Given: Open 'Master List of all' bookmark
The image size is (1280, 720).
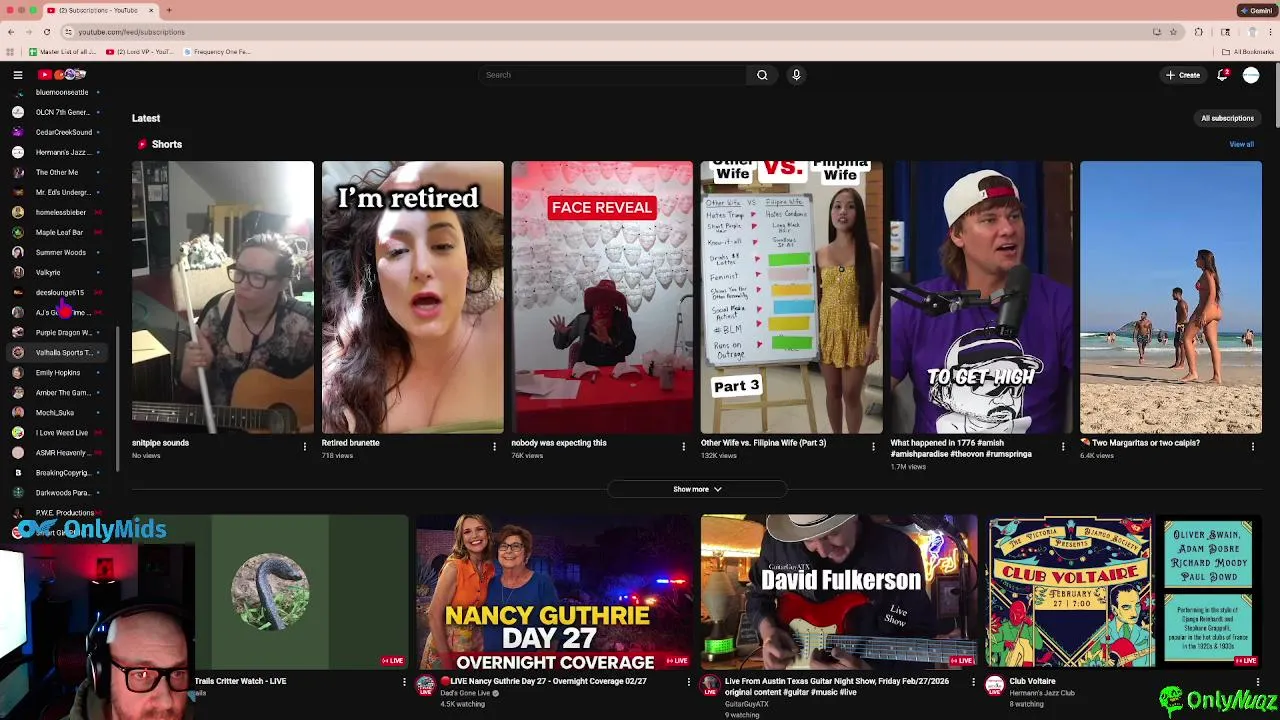Looking at the screenshot, I should 62,52.
